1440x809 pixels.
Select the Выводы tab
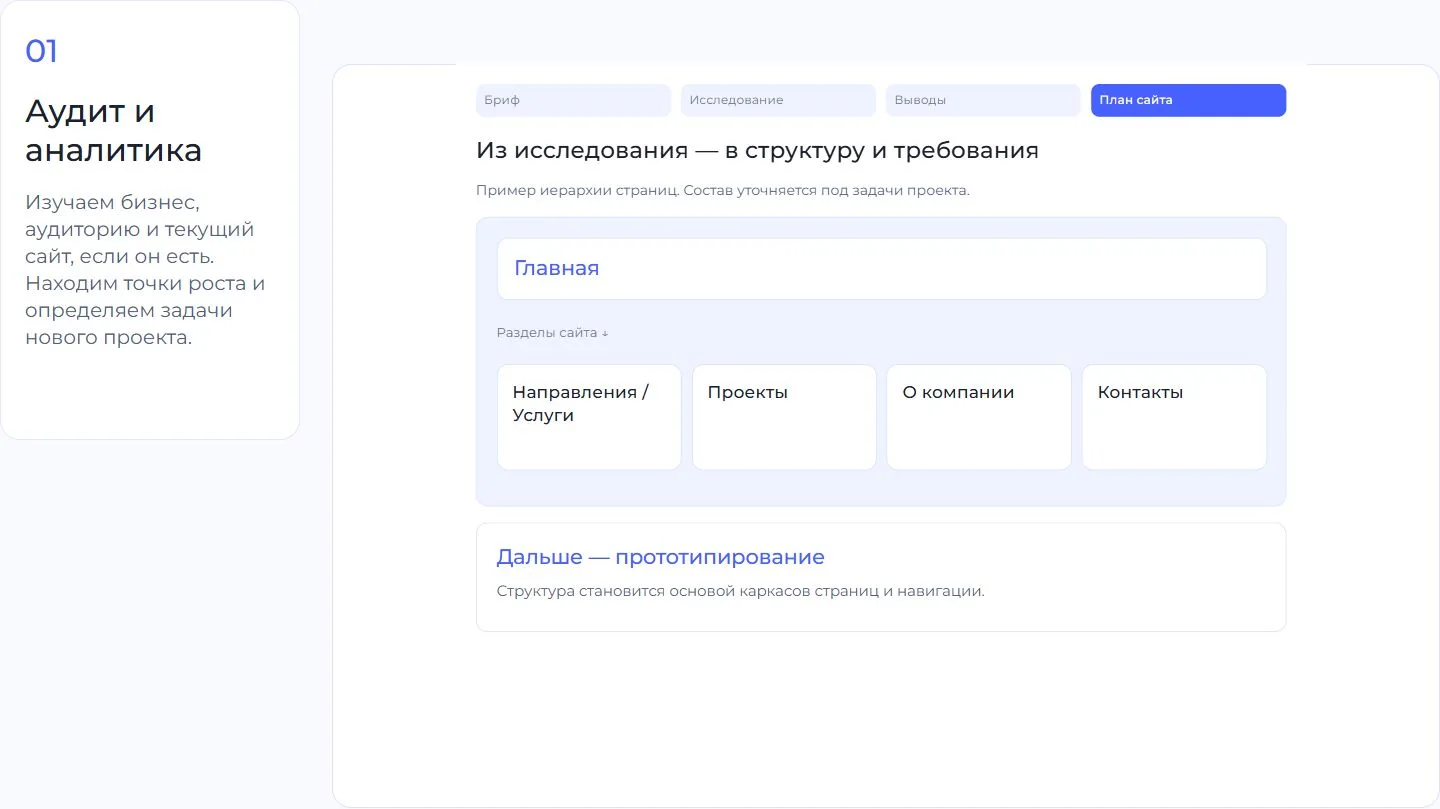(x=983, y=100)
